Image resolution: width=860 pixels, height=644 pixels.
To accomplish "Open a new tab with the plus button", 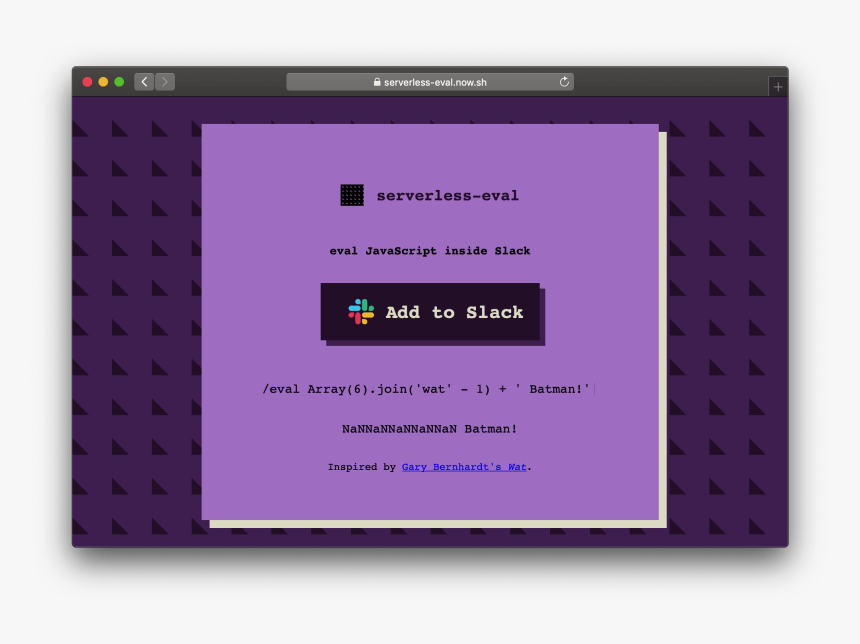I will pyautogui.click(x=778, y=87).
